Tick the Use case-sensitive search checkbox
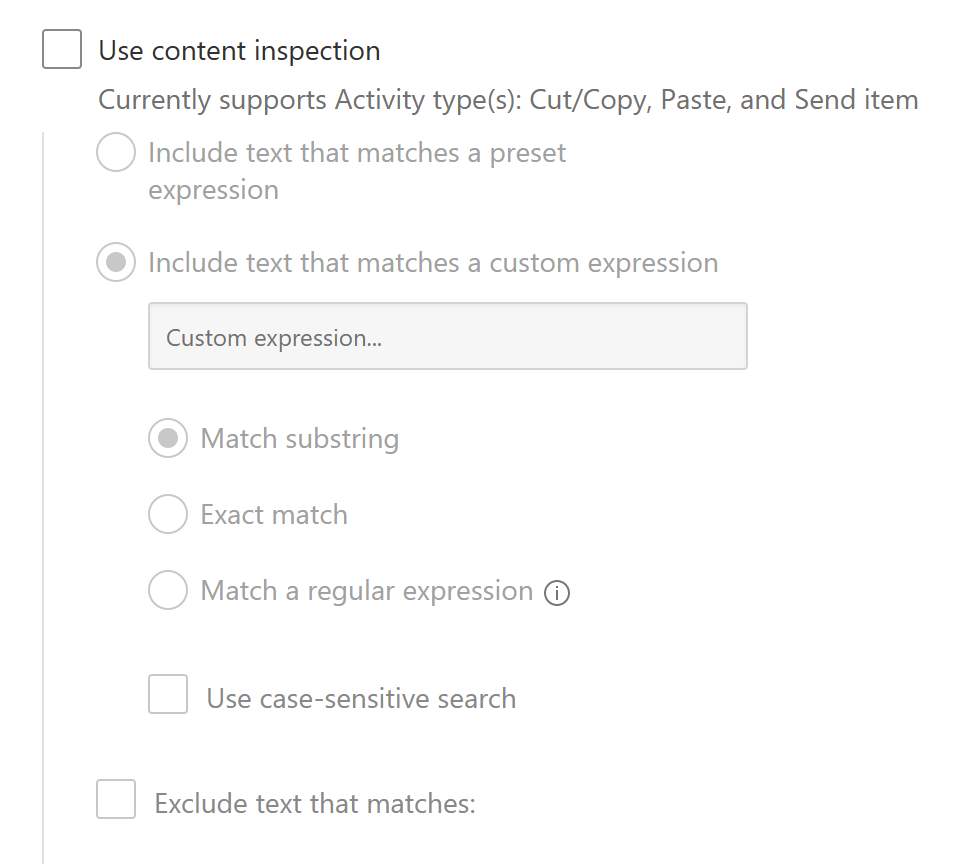Image resolution: width=963 pixels, height=864 pixels. 168,694
